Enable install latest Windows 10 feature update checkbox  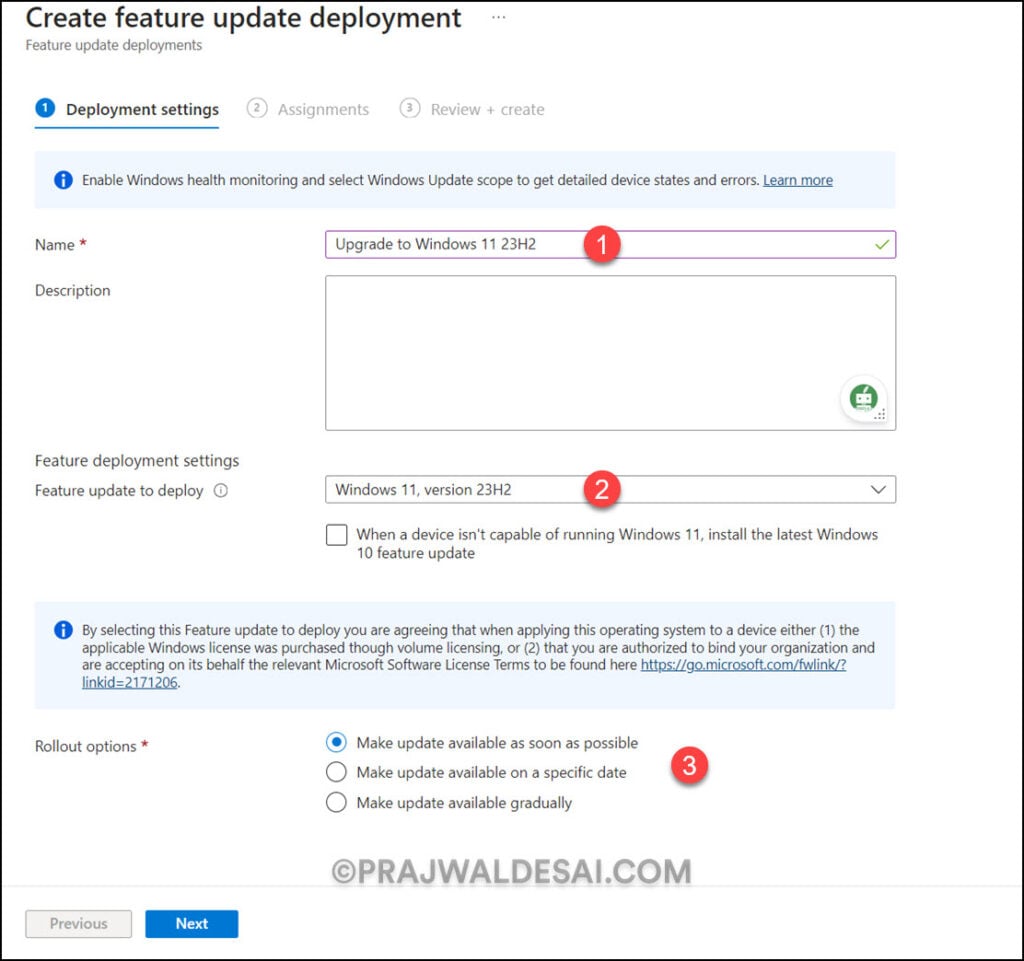(x=336, y=535)
